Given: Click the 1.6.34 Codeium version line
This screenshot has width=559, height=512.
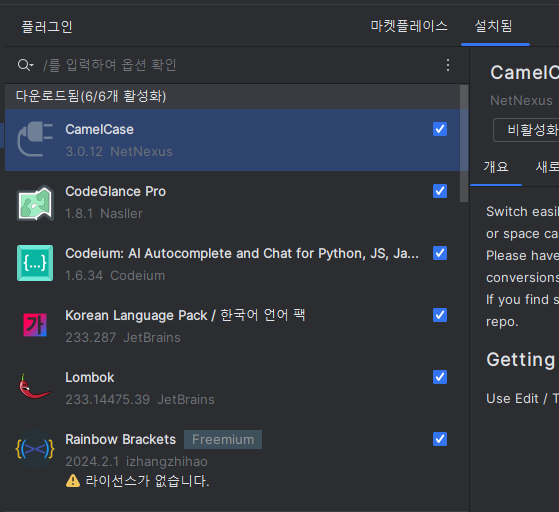Looking at the screenshot, I should (115, 276).
